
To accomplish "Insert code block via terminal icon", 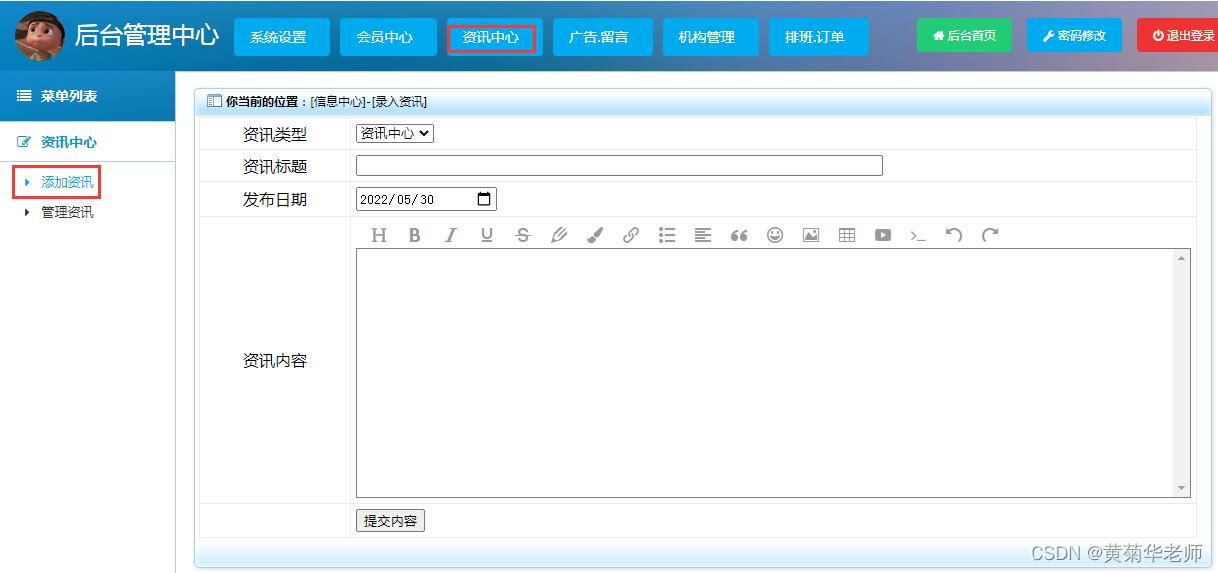I will [918, 235].
